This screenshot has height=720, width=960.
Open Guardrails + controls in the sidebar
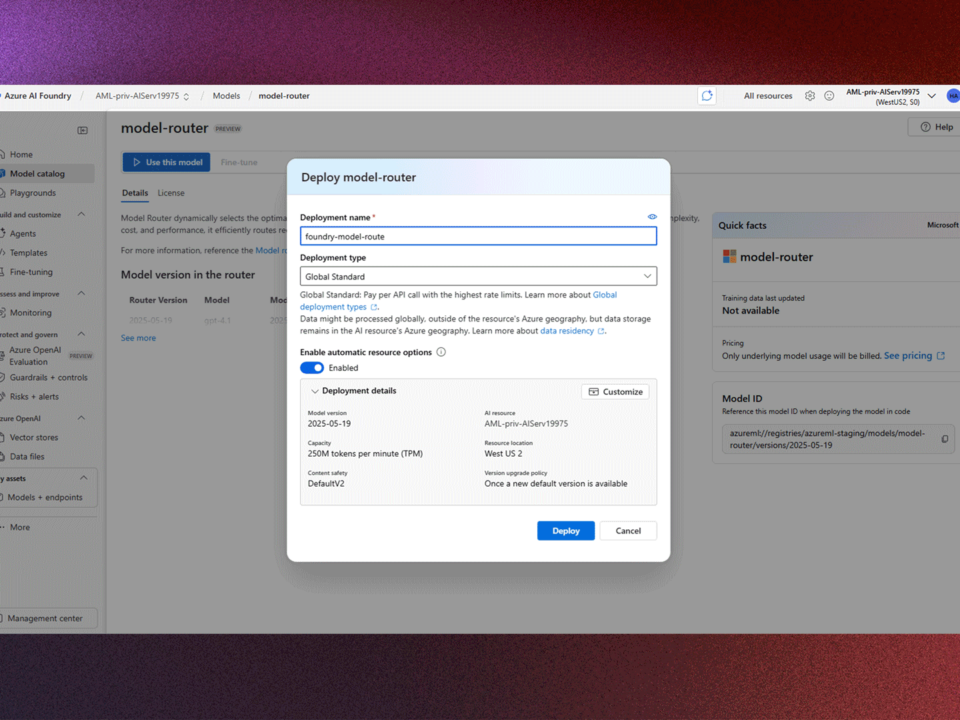48,378
